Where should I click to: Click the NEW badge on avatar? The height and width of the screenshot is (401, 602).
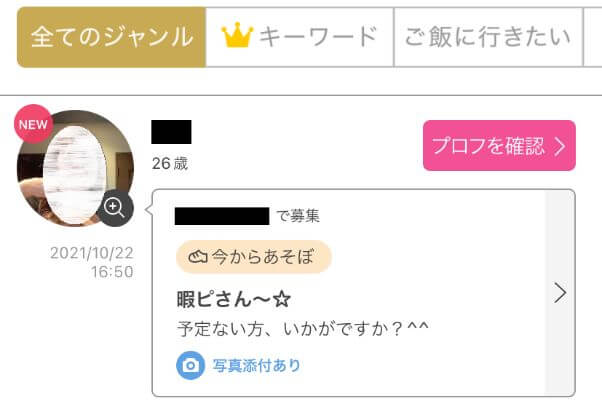point(33,124)
